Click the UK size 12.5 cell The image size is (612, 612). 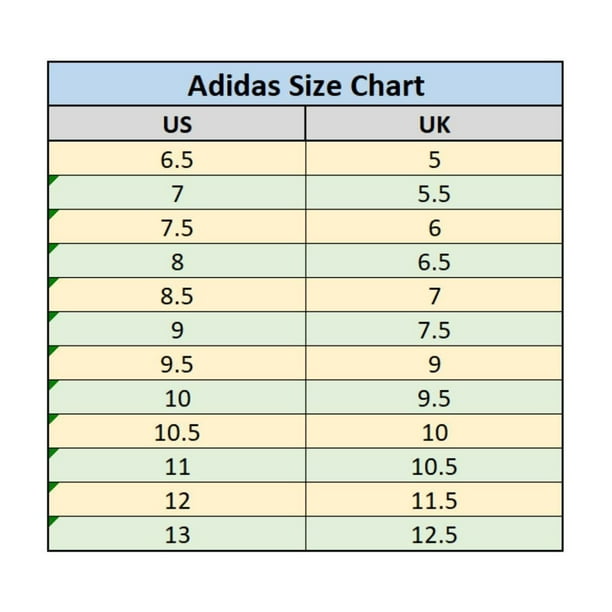(434, 534)
